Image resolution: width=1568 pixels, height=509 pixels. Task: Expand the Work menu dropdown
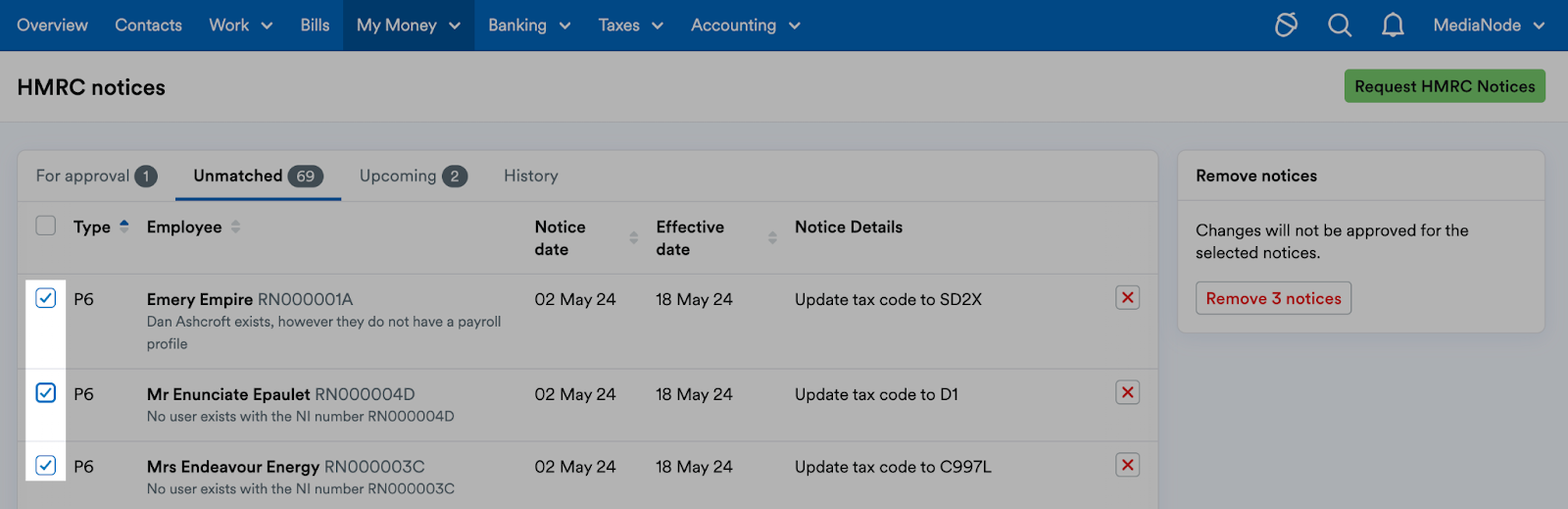click(241, 25)
